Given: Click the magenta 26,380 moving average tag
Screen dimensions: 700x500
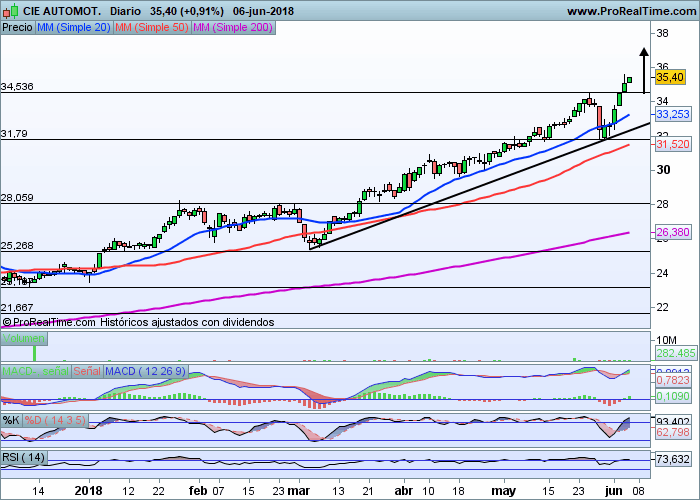Looking at the screenshot, I should coord(673,232).
